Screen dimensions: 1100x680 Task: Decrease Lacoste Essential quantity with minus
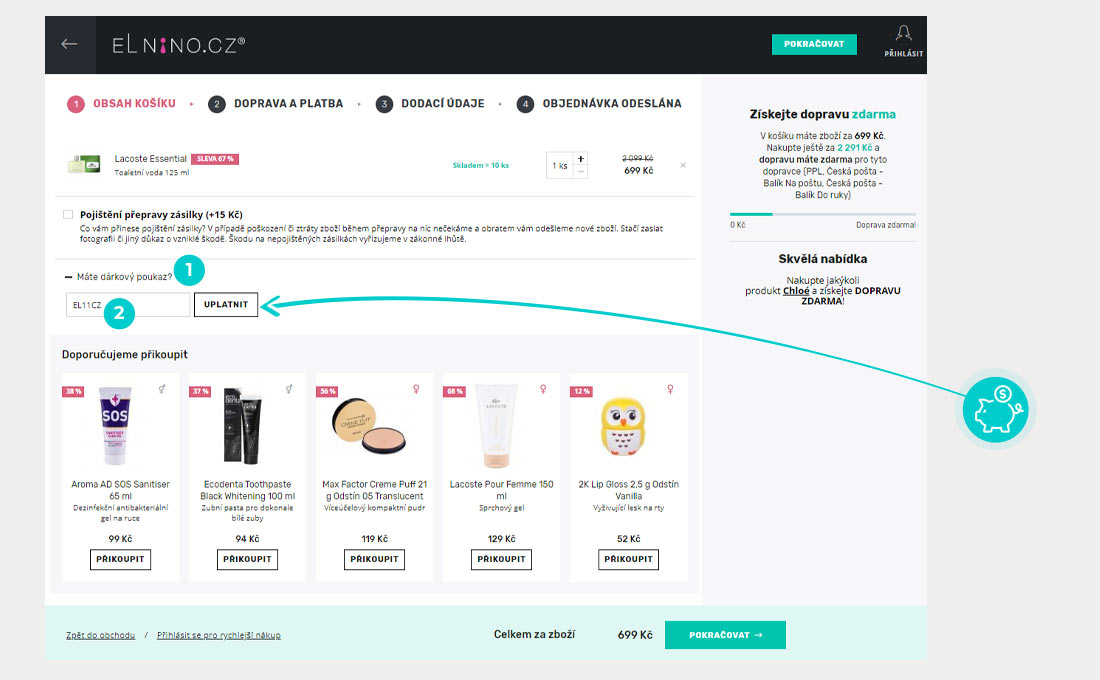point(580,172)
